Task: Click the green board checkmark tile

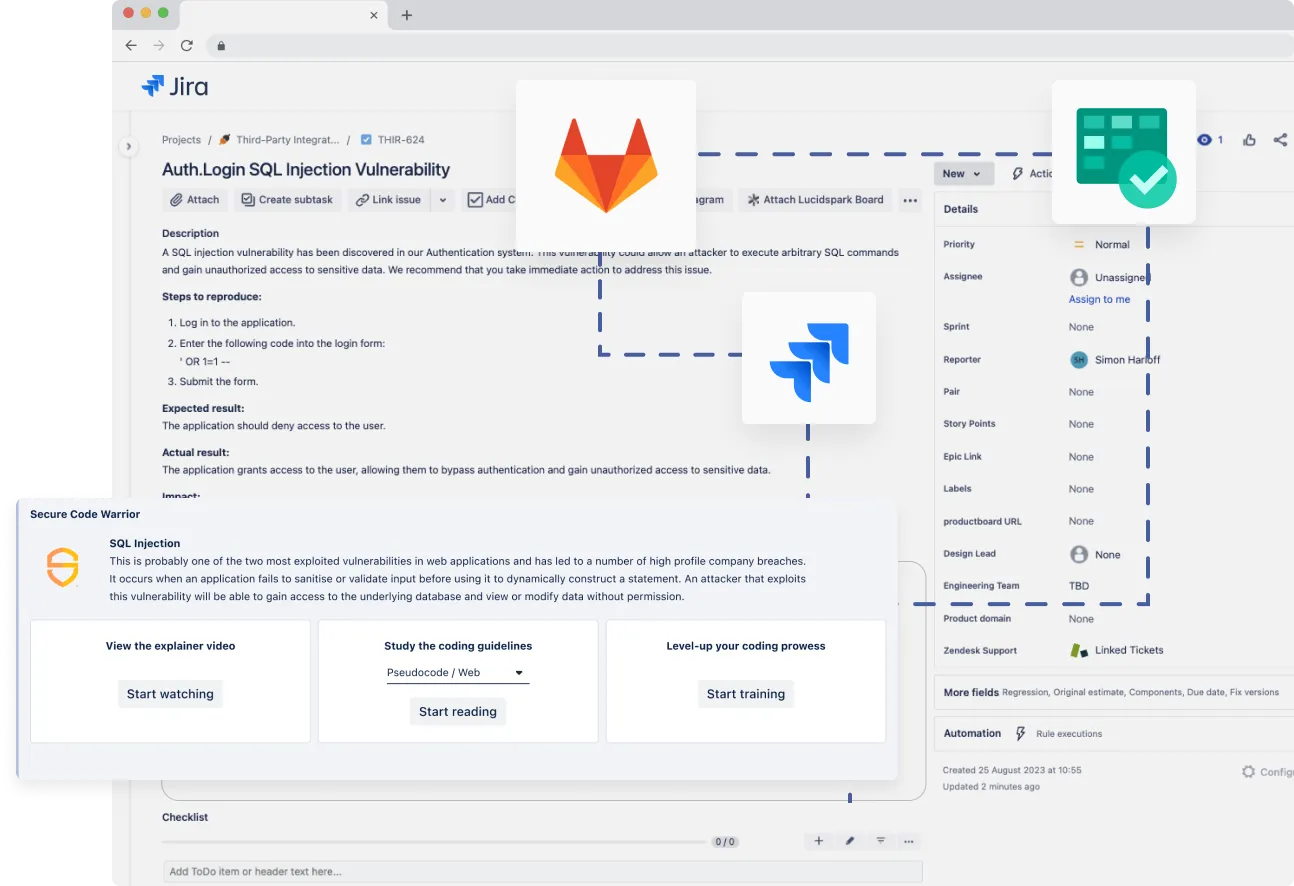Action: [1124, 152]
